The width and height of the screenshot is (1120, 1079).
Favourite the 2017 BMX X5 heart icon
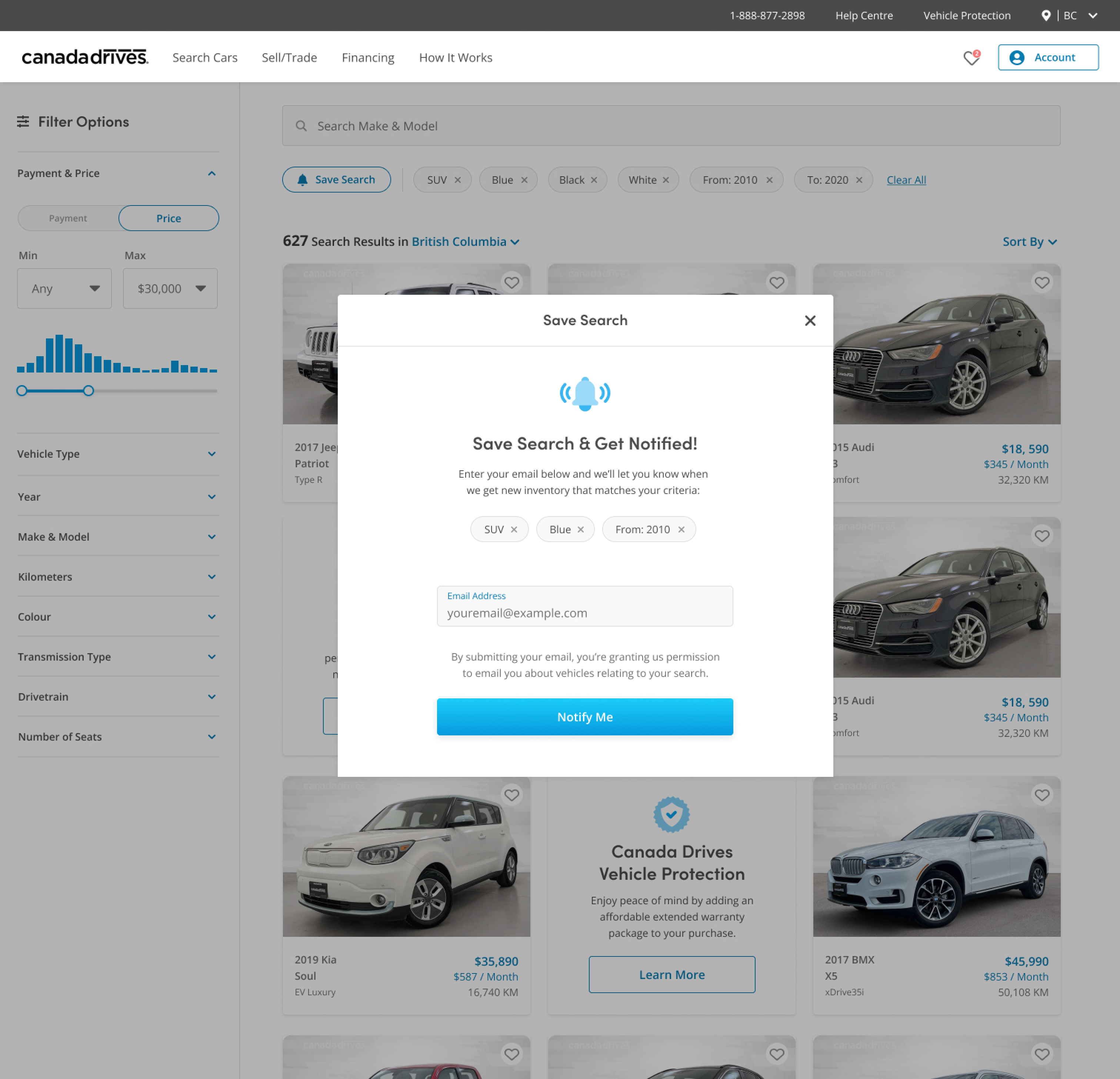pyautogui.click(x=1042, y=795)
